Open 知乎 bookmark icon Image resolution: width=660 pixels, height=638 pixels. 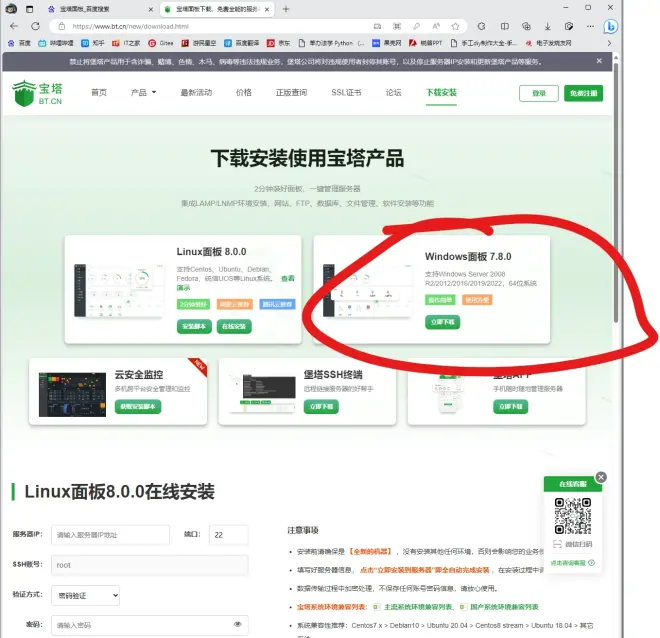click(93, 43)
